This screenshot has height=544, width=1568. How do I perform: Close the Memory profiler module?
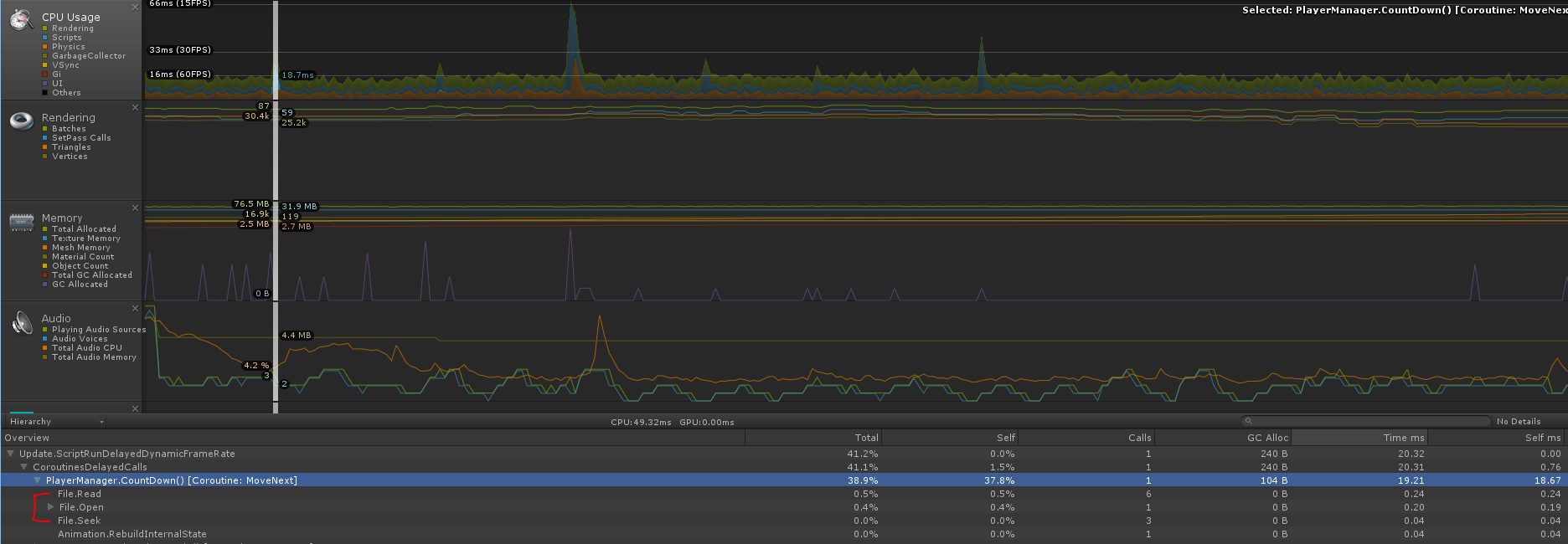point(136,208)
